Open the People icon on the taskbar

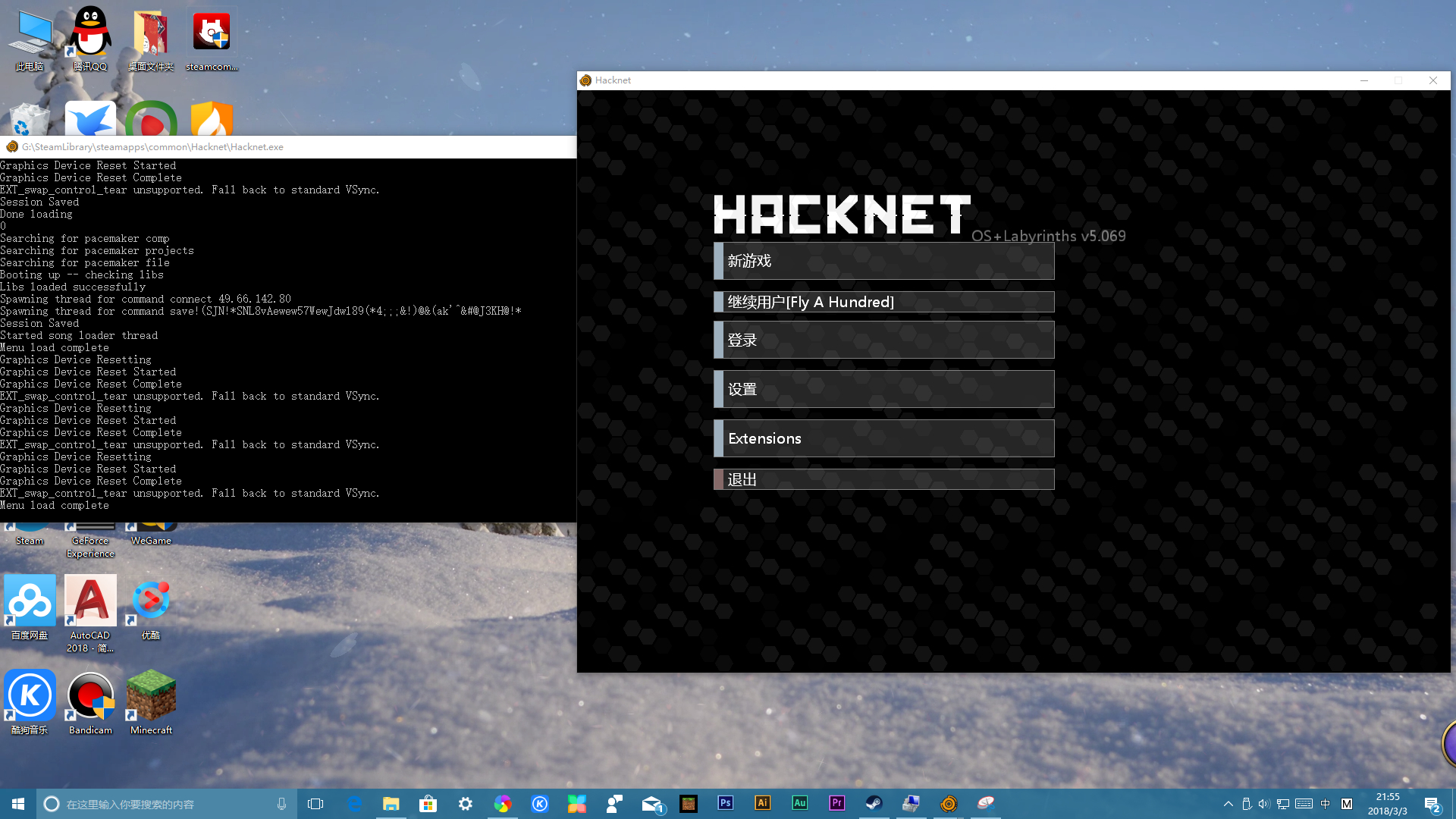[614, 804]
